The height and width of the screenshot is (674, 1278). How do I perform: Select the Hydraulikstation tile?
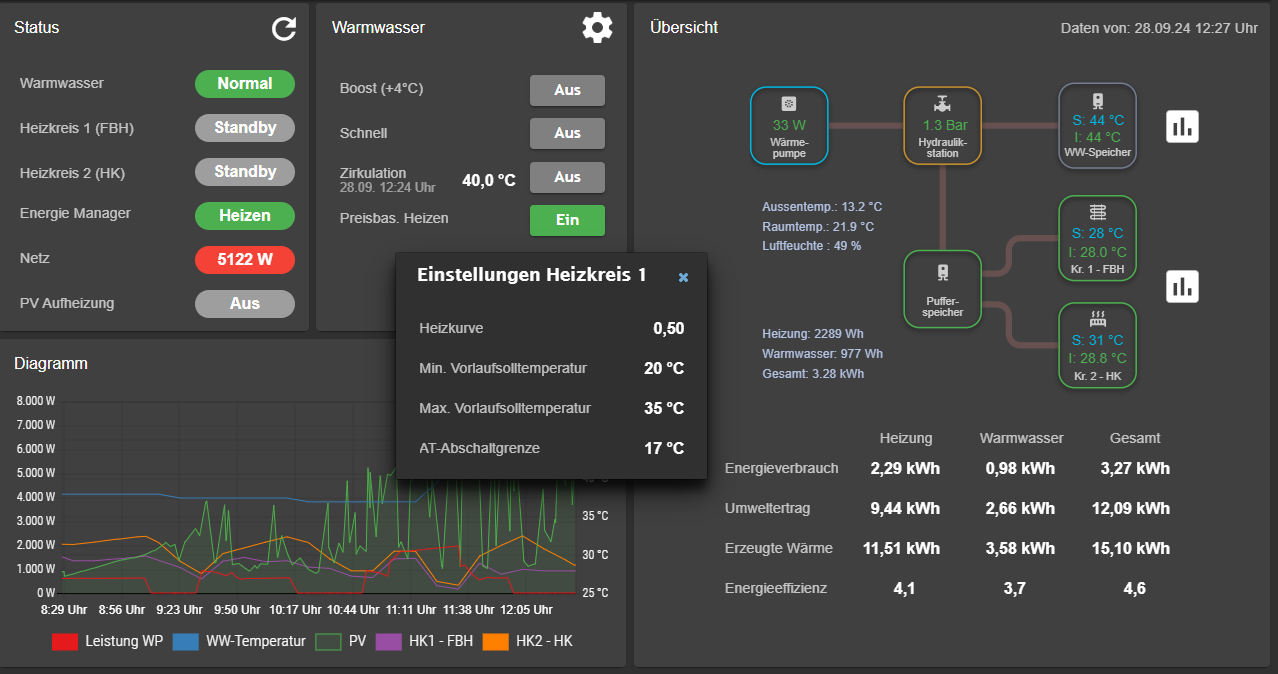coord(942,126)
